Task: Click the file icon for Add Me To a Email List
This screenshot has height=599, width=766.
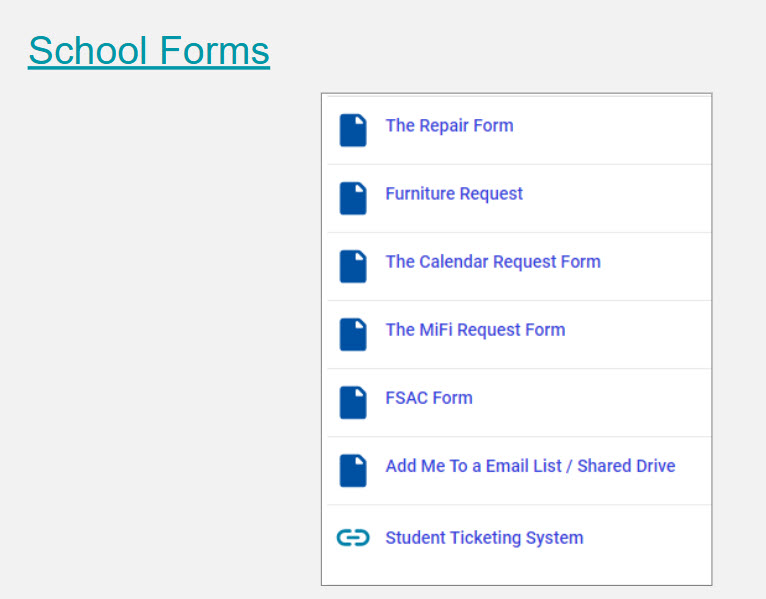Action: pos(352,470)
